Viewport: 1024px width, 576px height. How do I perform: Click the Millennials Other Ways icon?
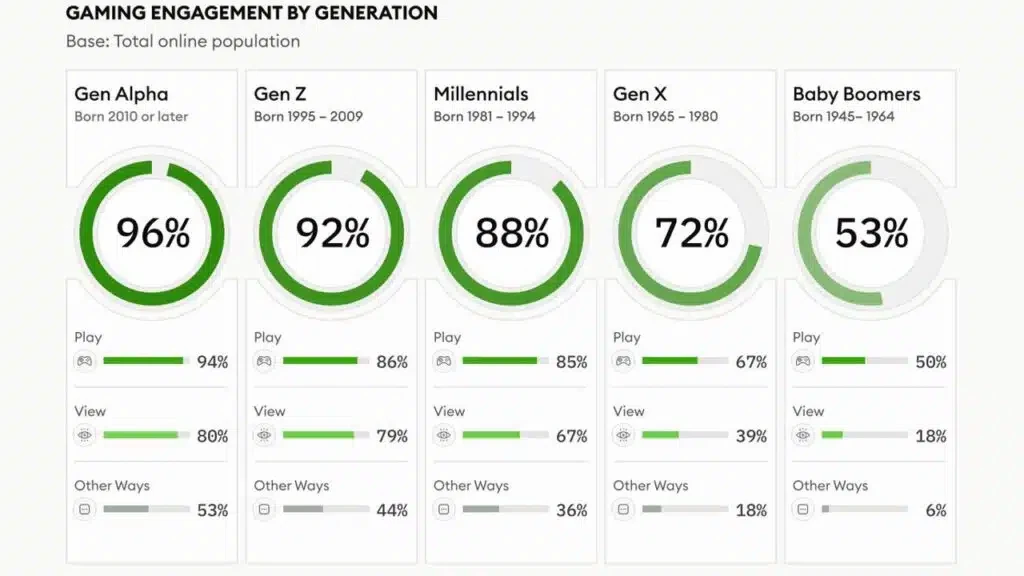[443, 509]
